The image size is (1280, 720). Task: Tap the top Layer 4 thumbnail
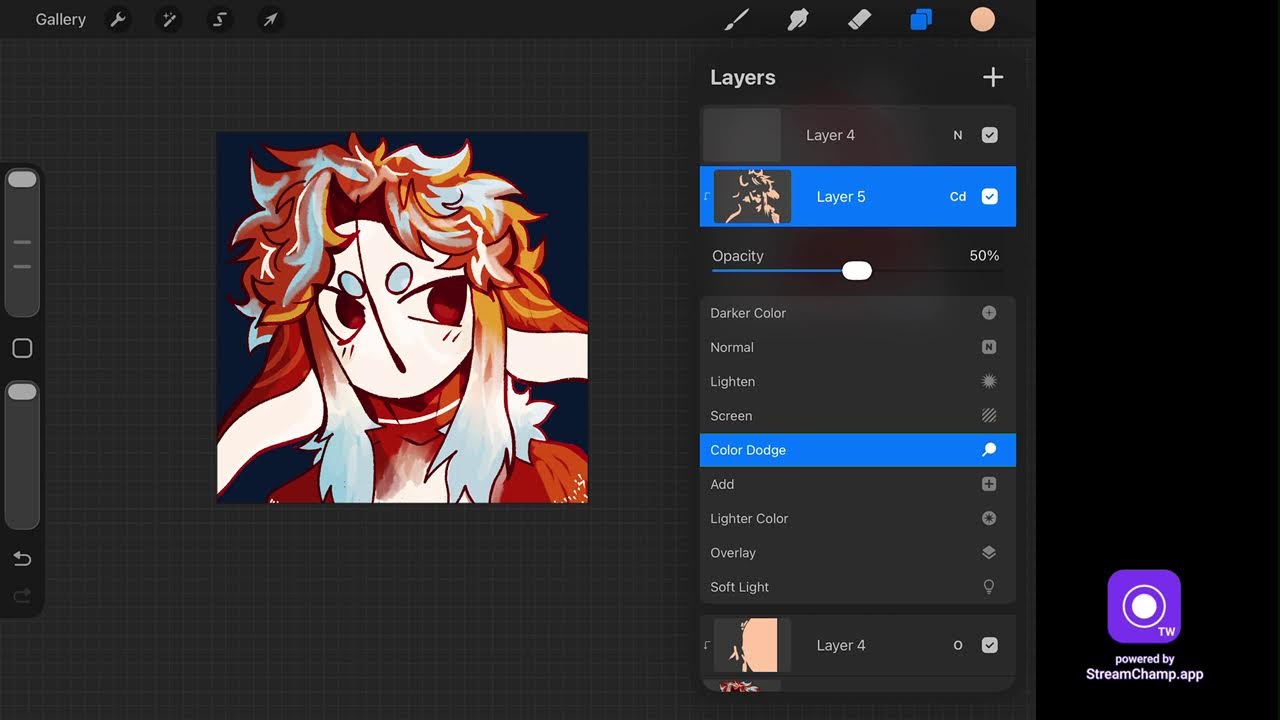point(742,135)
